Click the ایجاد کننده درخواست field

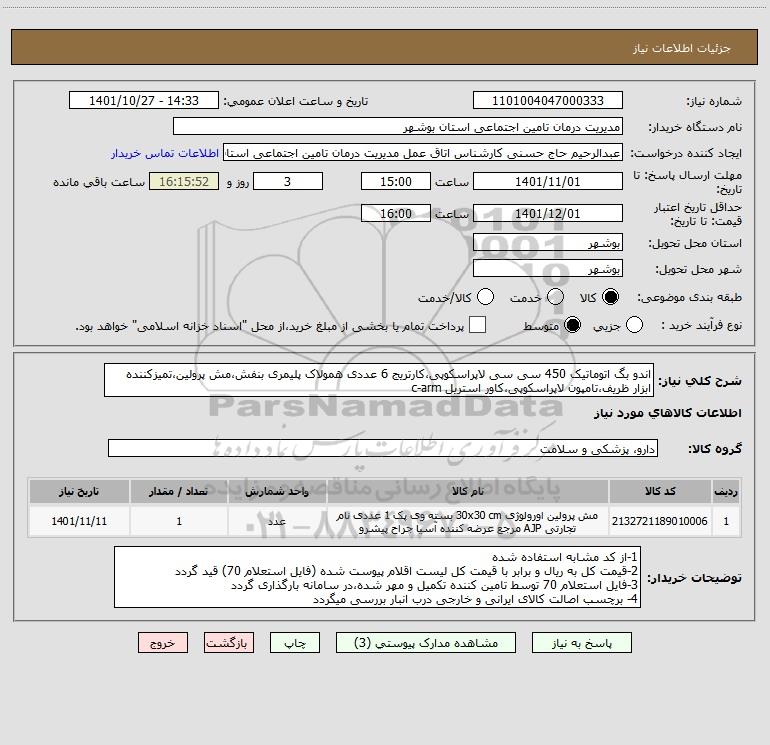[423, 153]
